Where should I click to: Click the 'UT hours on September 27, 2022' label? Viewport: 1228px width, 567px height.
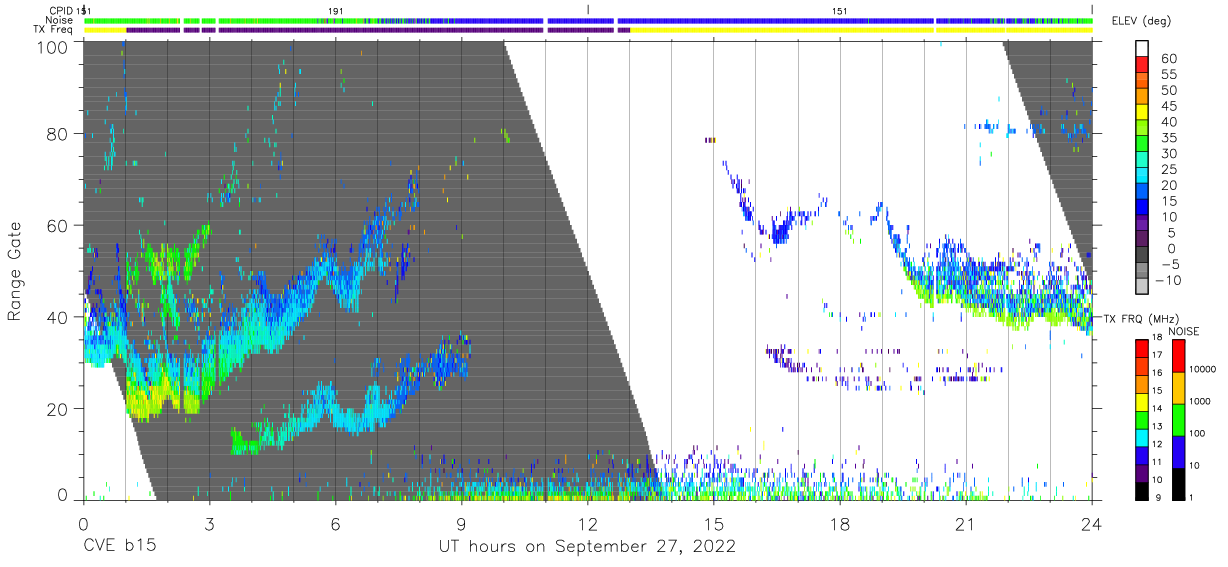pyautogui.click(x=587, y=547)
